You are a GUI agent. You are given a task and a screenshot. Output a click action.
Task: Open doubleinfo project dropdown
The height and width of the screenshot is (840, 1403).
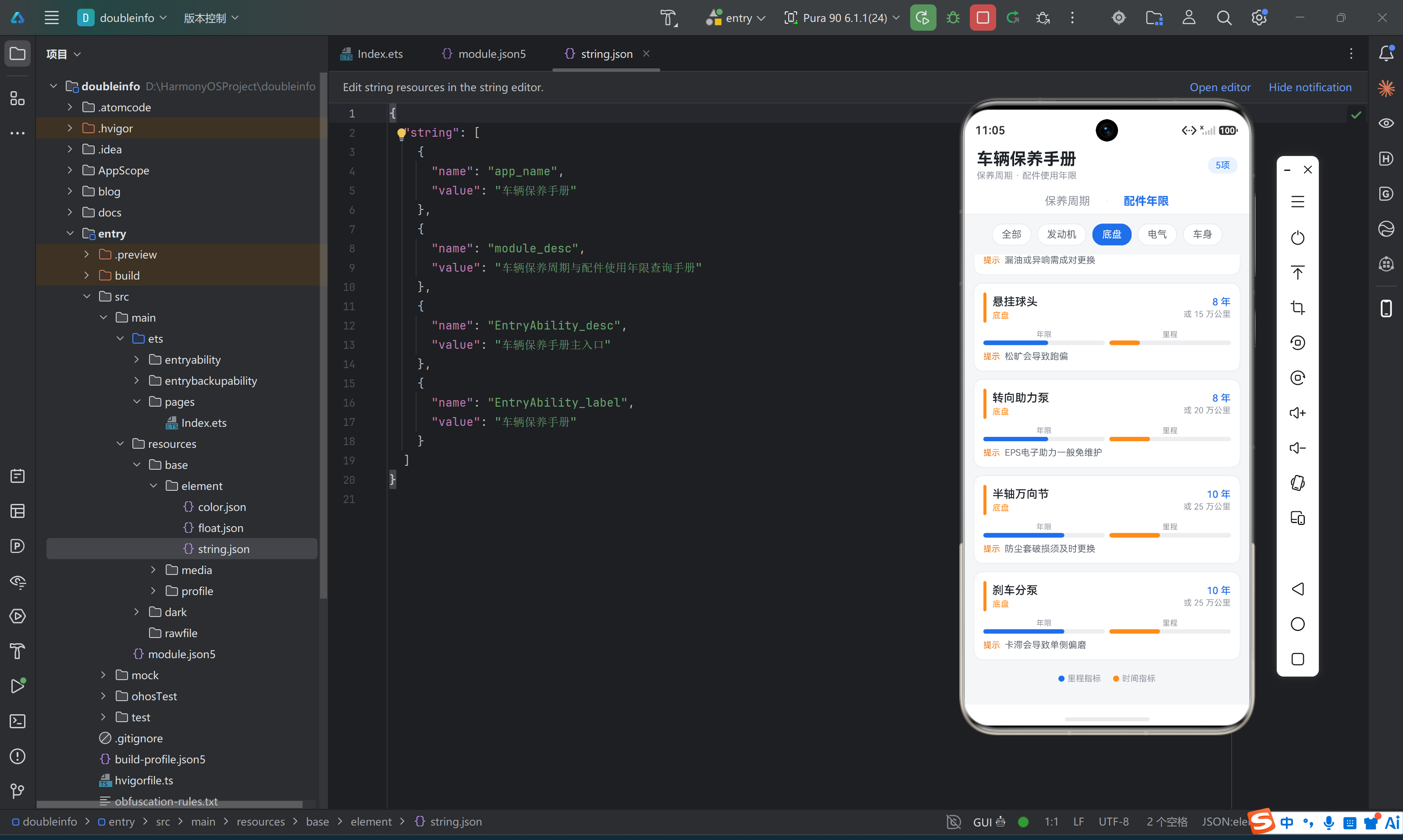[x=123, y=18]
